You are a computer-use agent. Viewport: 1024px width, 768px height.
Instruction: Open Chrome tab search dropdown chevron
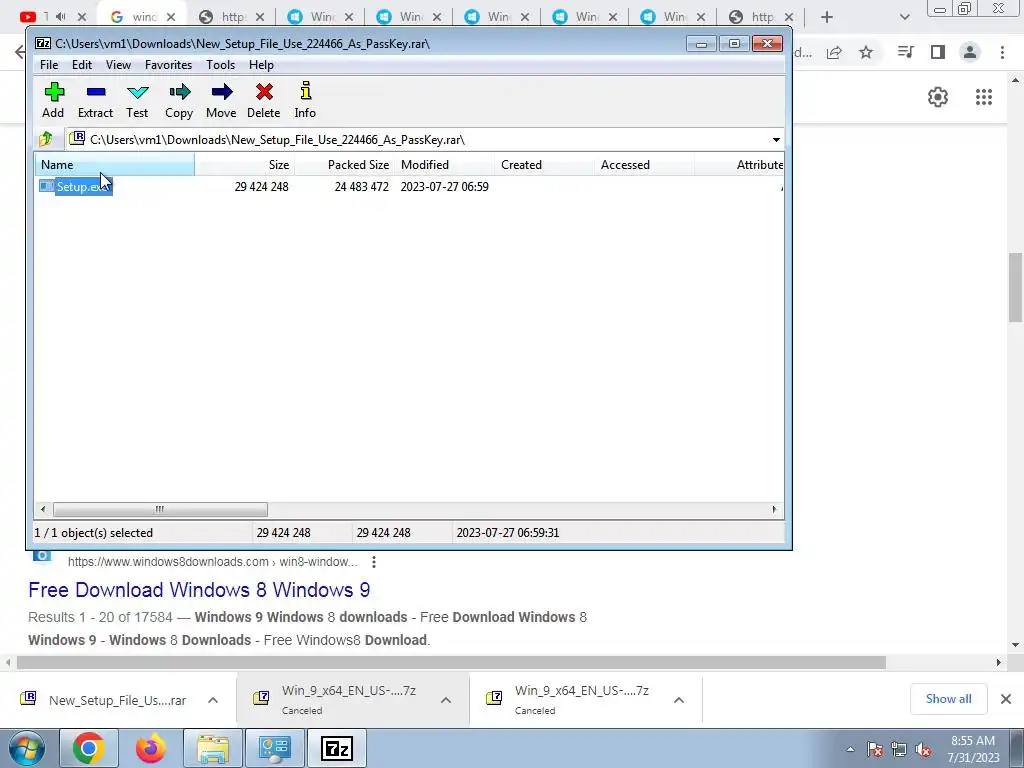point(904,17)
